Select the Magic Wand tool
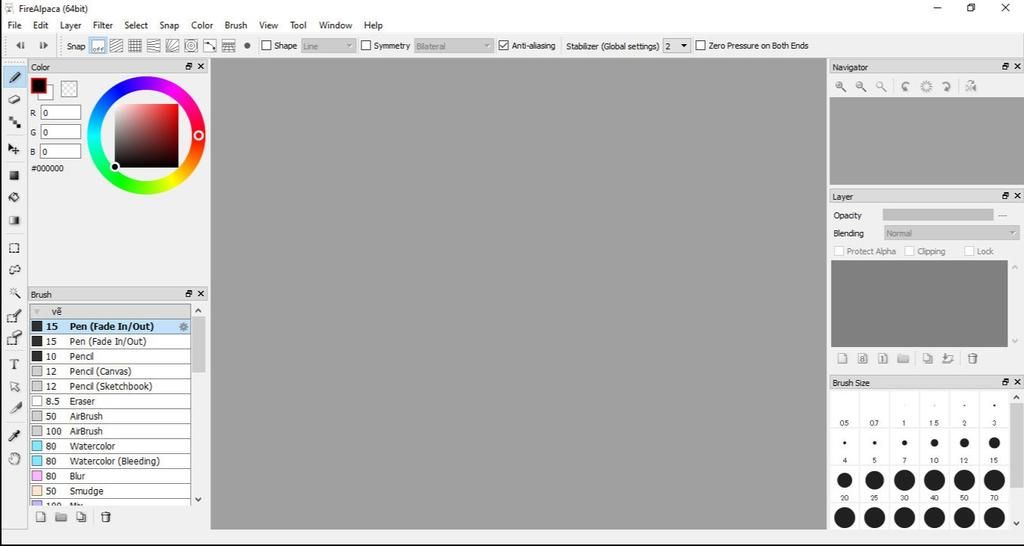Viewport: 1024px width, 546px height. (x=14, y=293)
